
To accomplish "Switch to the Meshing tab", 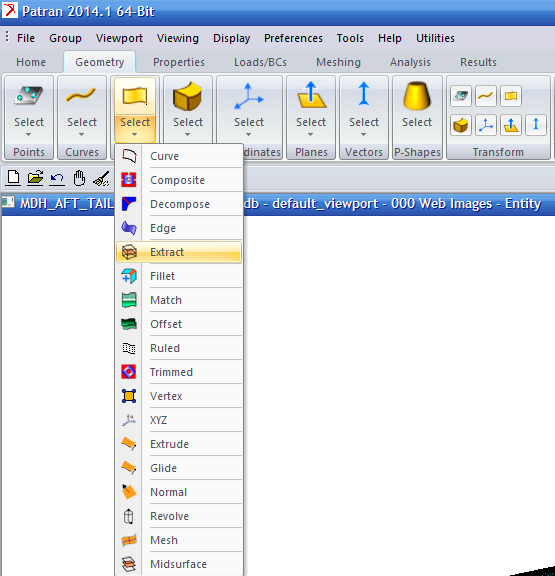I will pyautogui.click(x=338, y=62).
